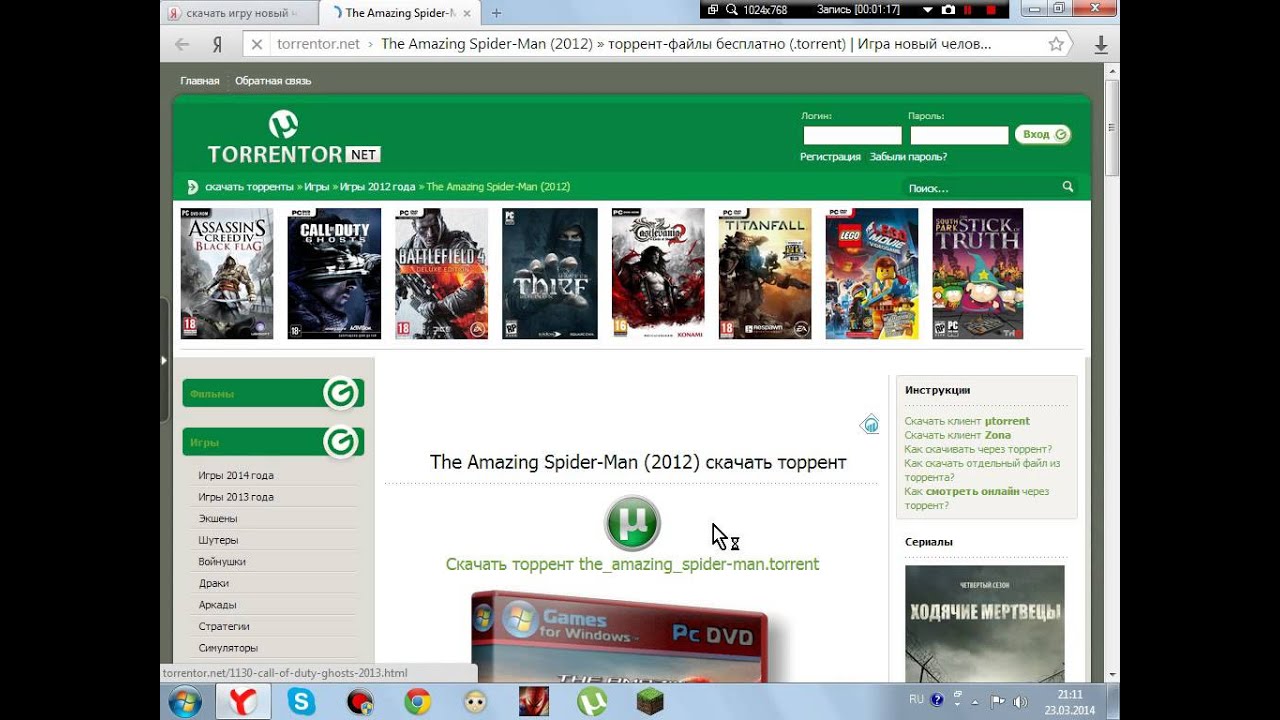This screenshot has height=720, width=1280.
Task: Click 'Как смотреть онлайн через торрент?' link
Action: 977,498
